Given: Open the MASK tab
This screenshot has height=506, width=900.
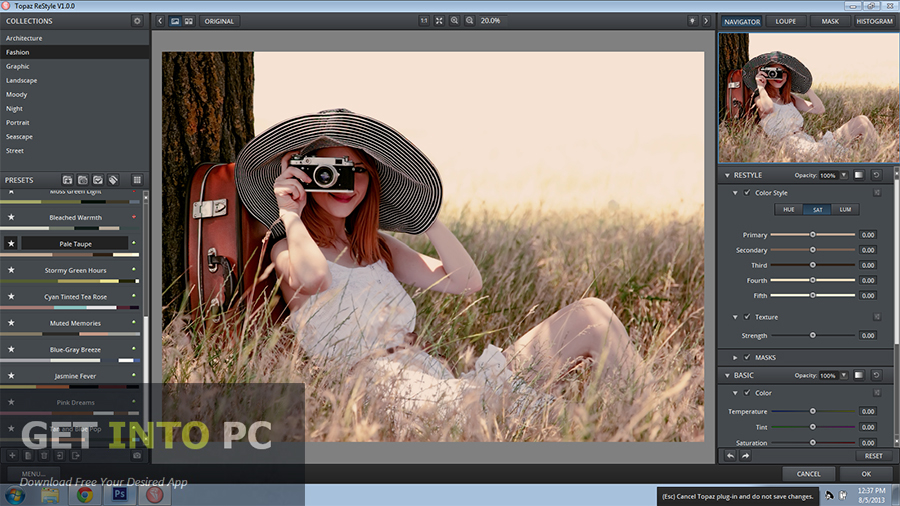Looking at the screenshot, I should [830, 21].
